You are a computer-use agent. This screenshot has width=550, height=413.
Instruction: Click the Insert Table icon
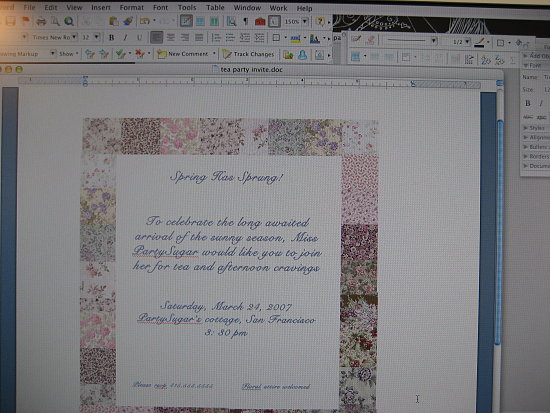click(200, 22)
